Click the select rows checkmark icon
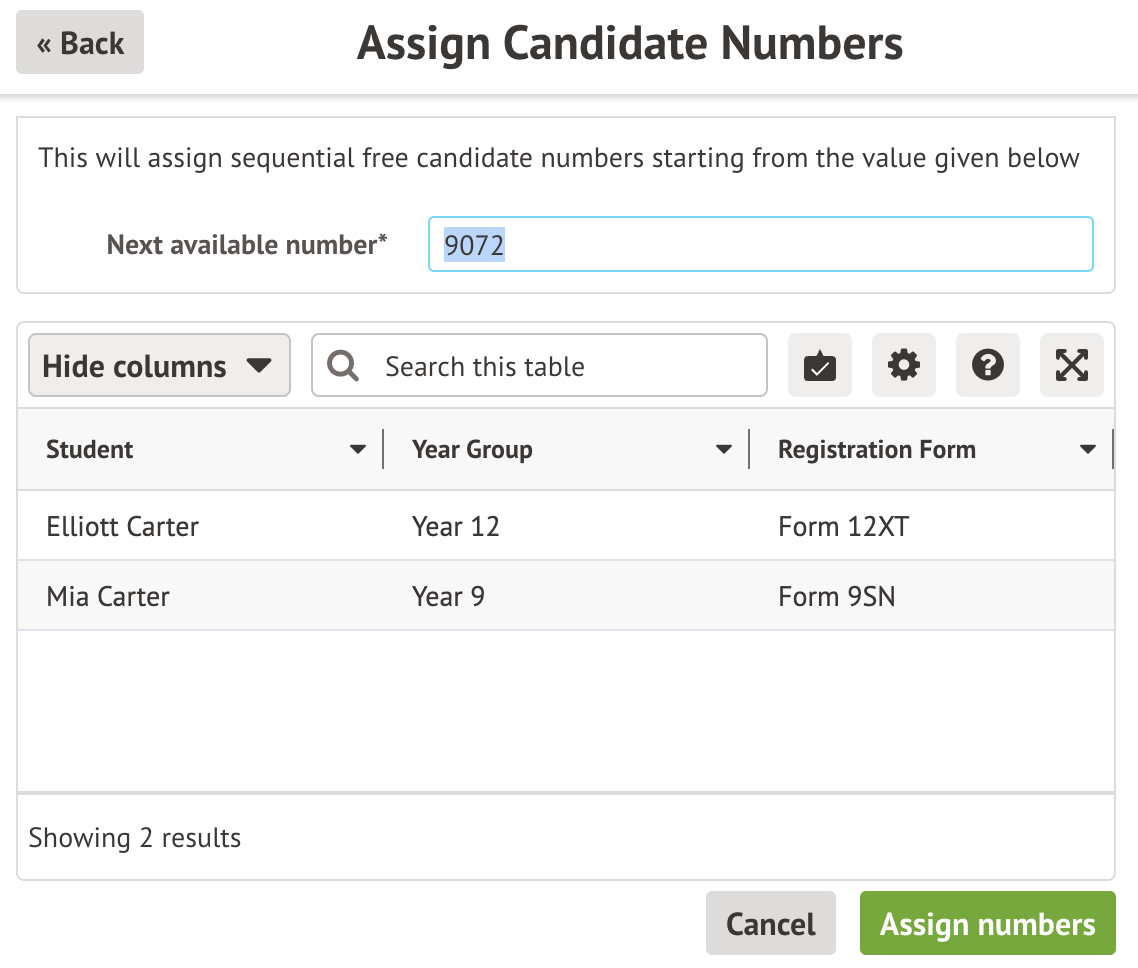This screenshot has width=1138, height=968. pyautogui.click(x=820, y=366)
